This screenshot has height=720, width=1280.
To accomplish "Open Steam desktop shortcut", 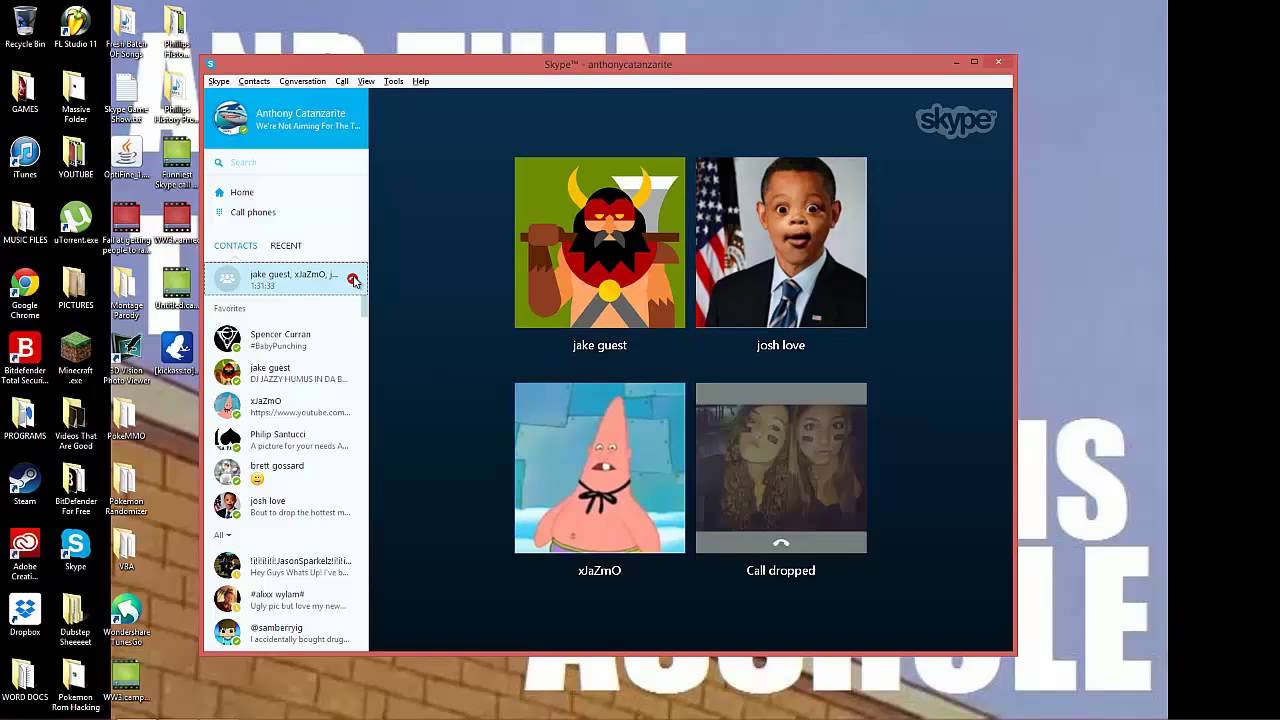I will 25,485.
